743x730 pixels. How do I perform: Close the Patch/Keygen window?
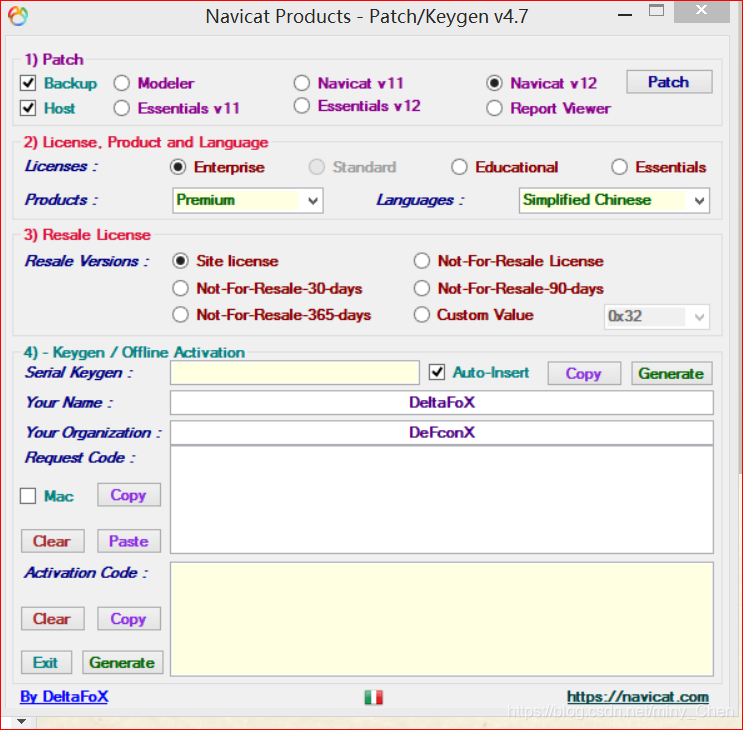[x=702, y=11]
